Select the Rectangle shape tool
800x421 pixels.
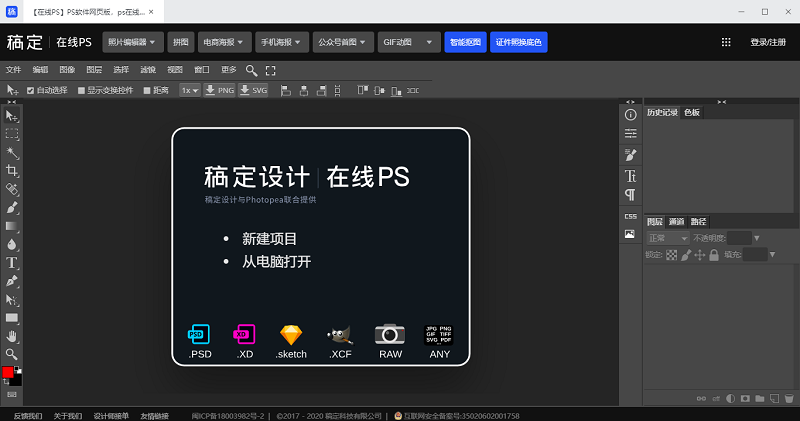(12, 318)
